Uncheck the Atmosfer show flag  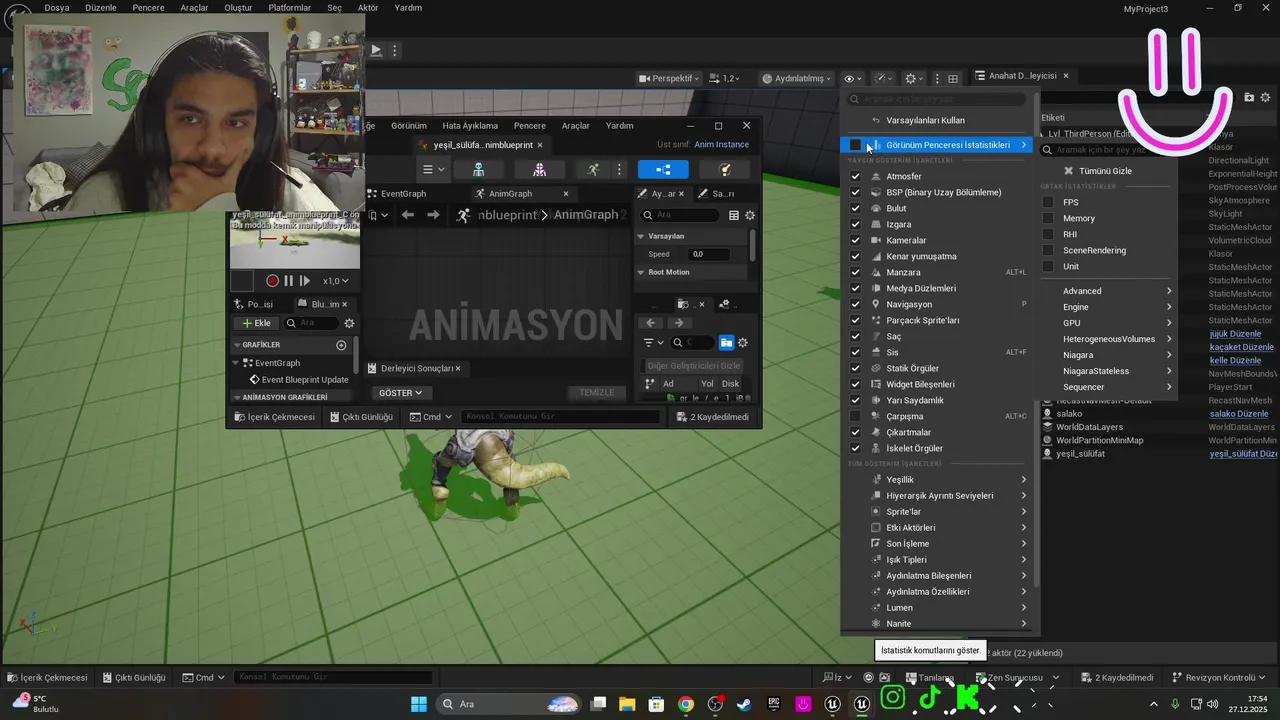[x=855, y=176]
